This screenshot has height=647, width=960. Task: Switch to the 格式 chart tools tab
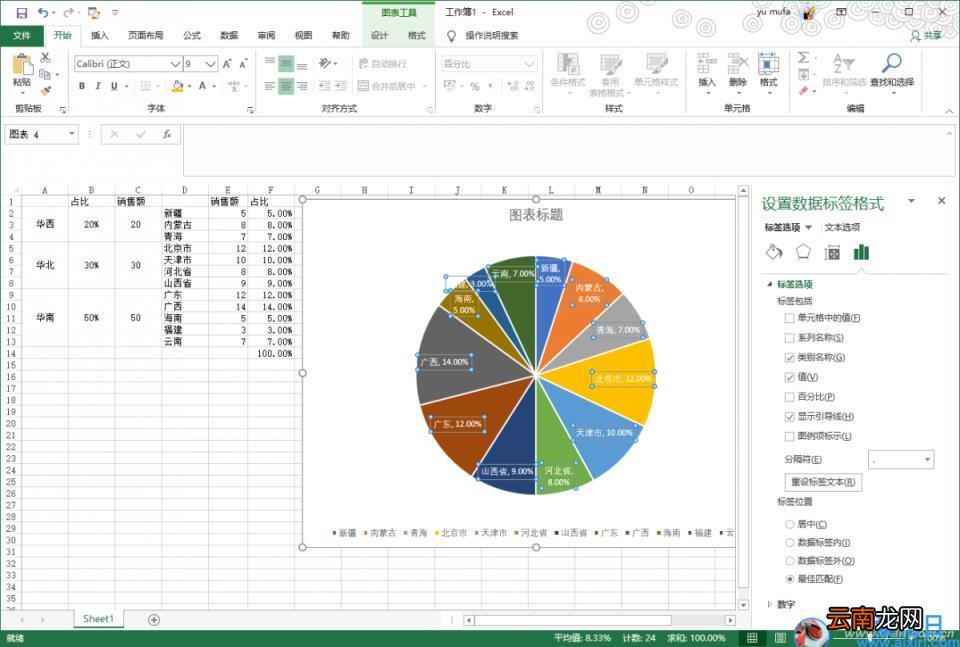coord(416,36)
